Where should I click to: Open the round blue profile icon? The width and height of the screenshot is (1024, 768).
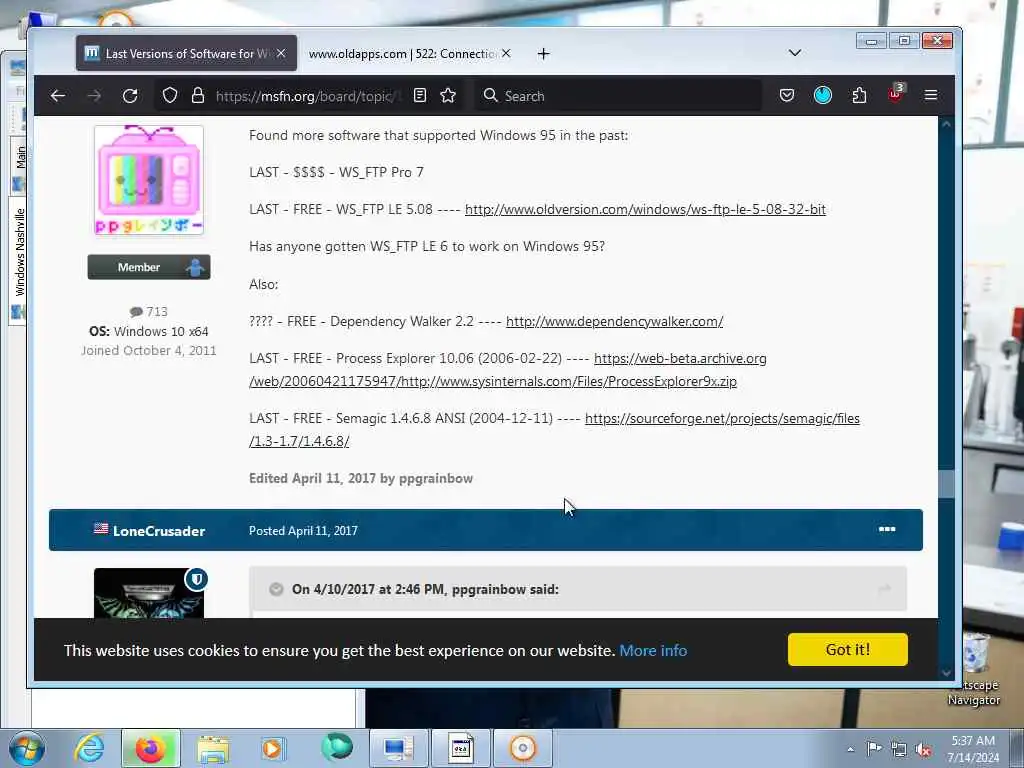tap(823, 96)
